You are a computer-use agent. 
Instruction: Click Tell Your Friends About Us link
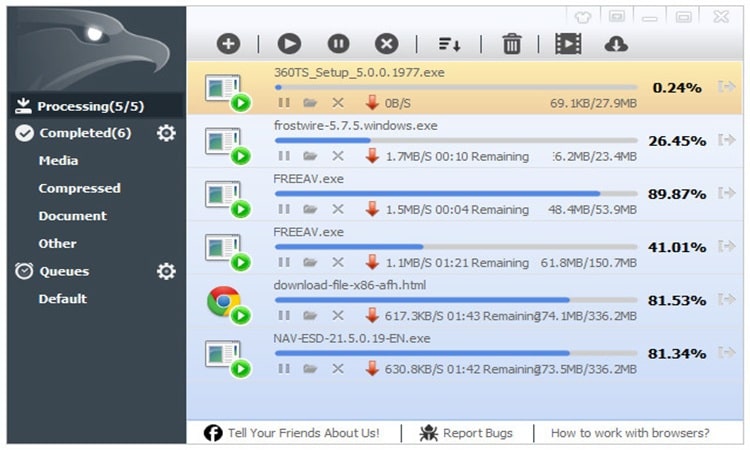[x=292, y=433]
